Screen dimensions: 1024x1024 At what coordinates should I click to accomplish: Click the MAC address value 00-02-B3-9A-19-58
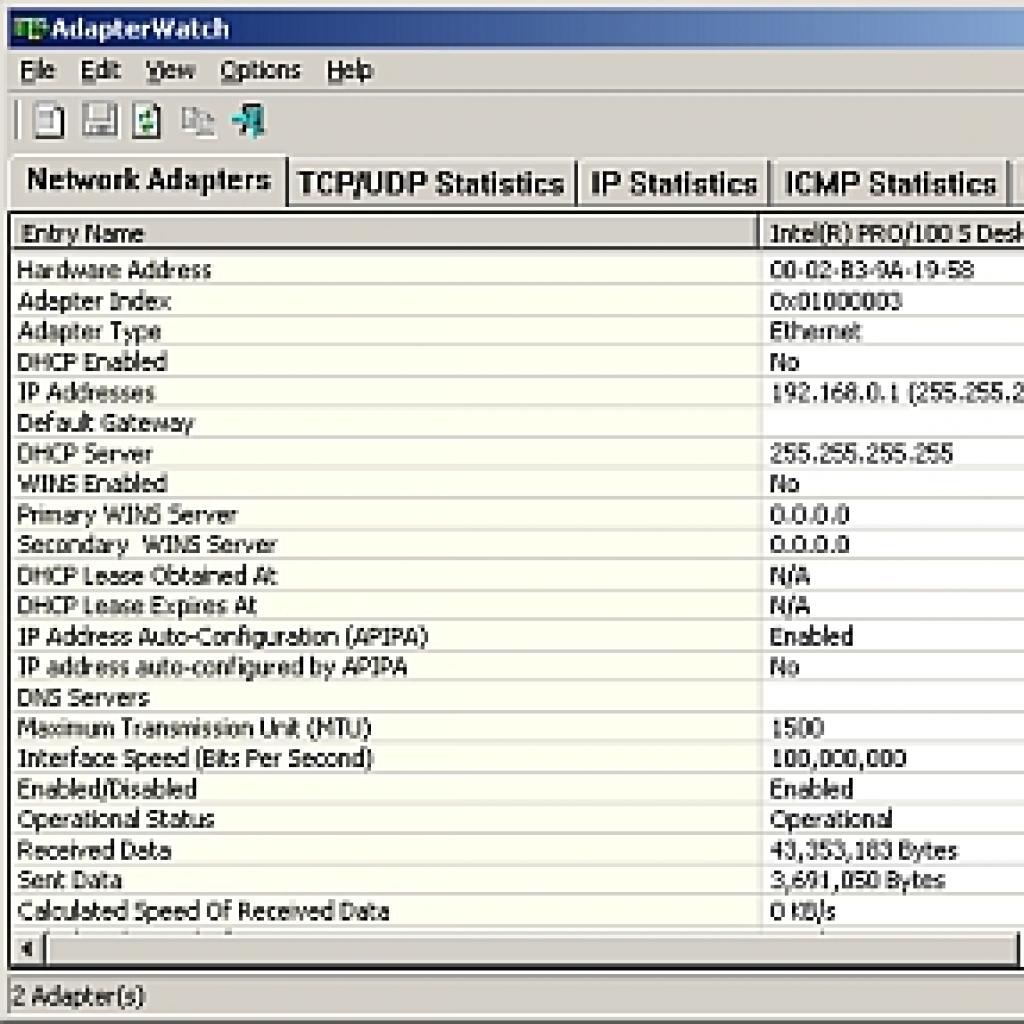click(872, 270)
